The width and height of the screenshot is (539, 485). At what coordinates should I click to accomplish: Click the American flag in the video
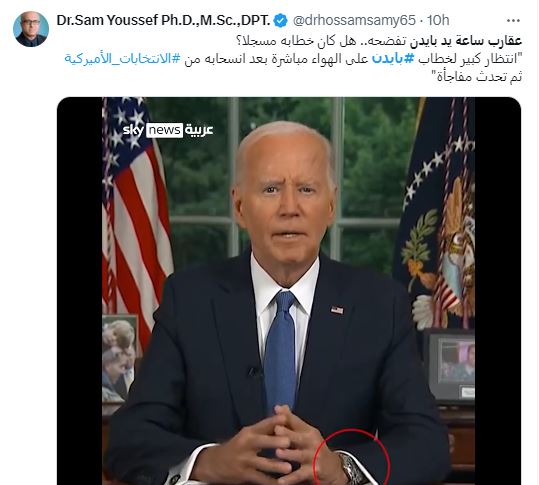136,213
